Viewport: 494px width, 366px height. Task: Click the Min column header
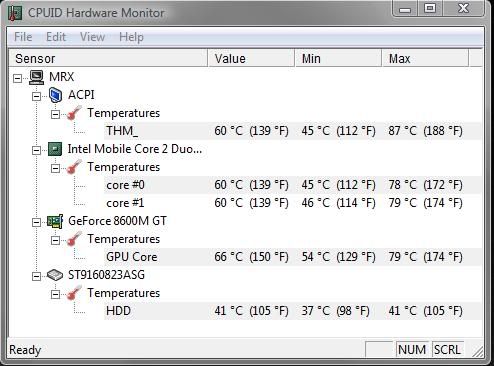pos(338,59)
